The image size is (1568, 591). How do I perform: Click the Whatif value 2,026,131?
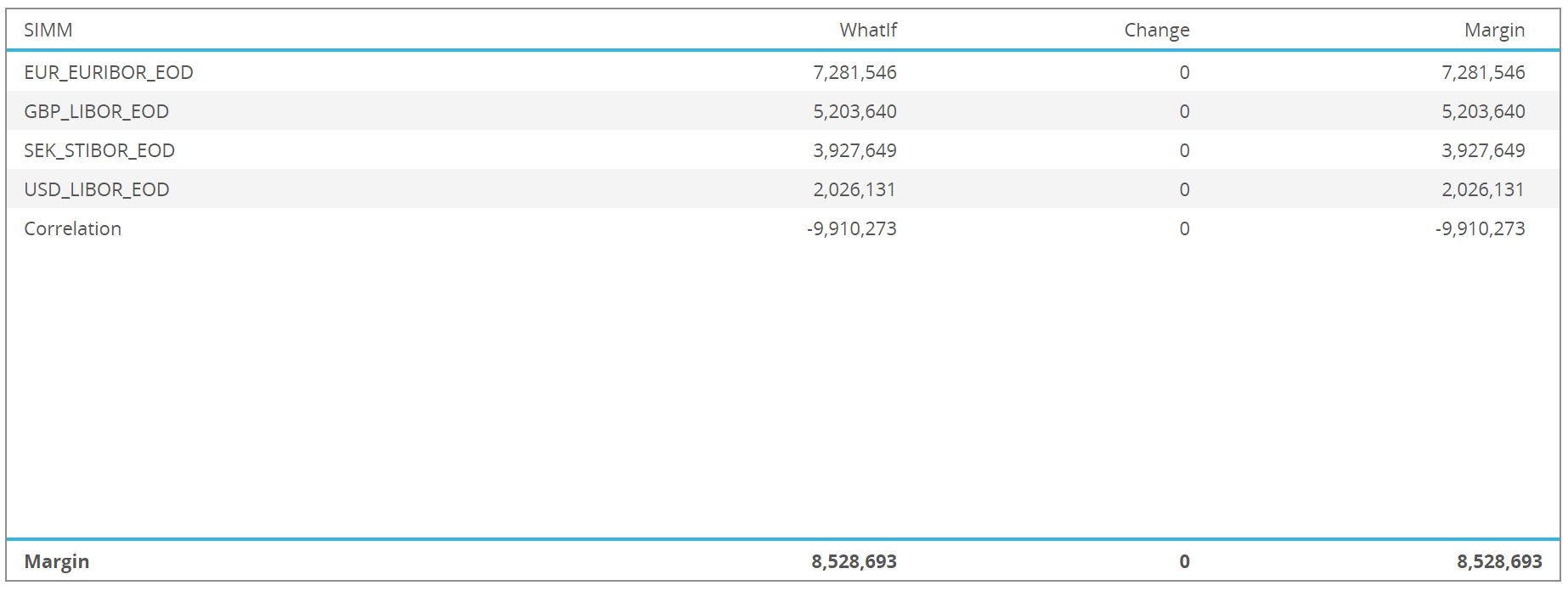855,189
